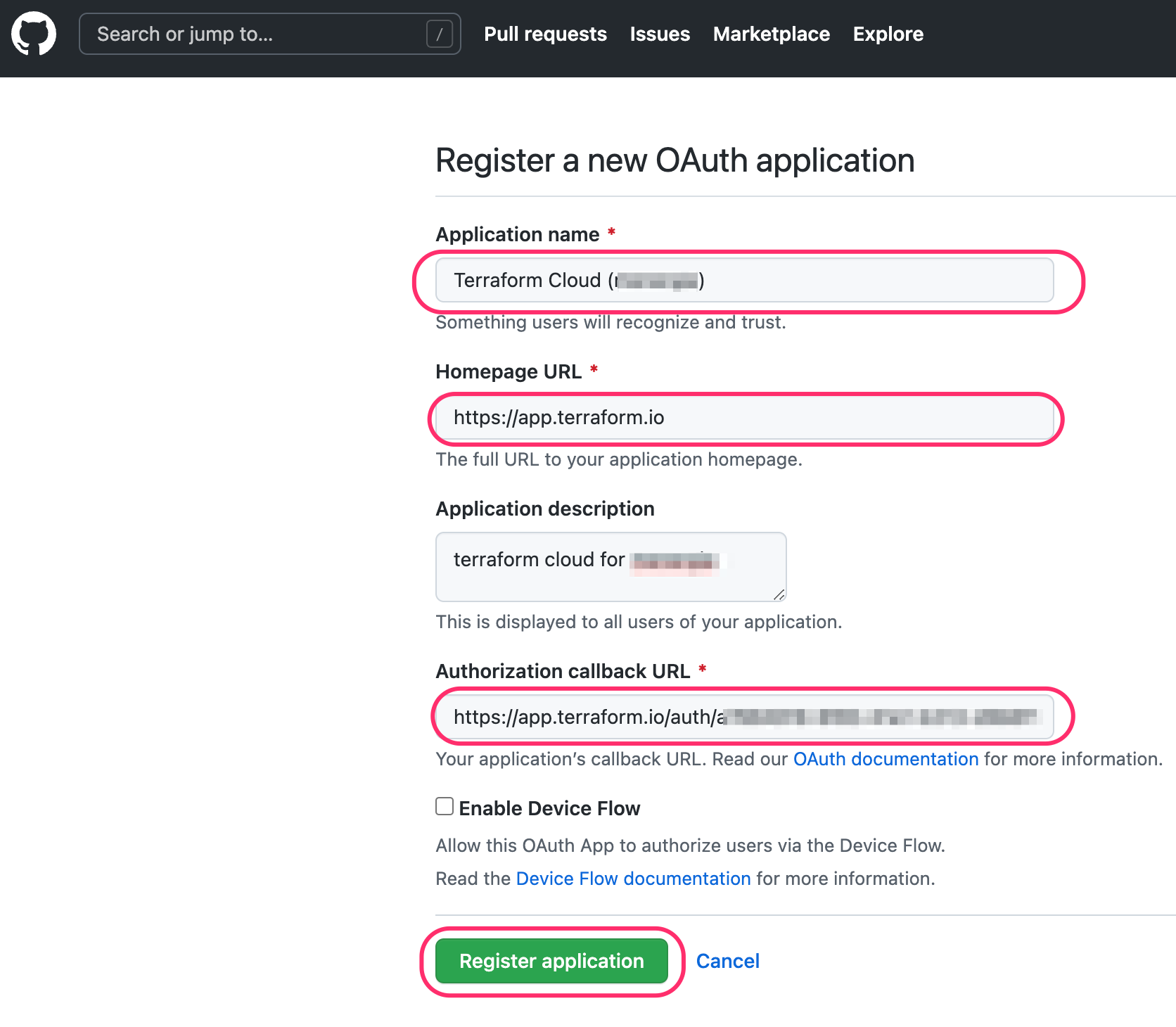Edit the Authorization callback URL field
This screenshot has width=1176, height=1027.
pos(744,717)
